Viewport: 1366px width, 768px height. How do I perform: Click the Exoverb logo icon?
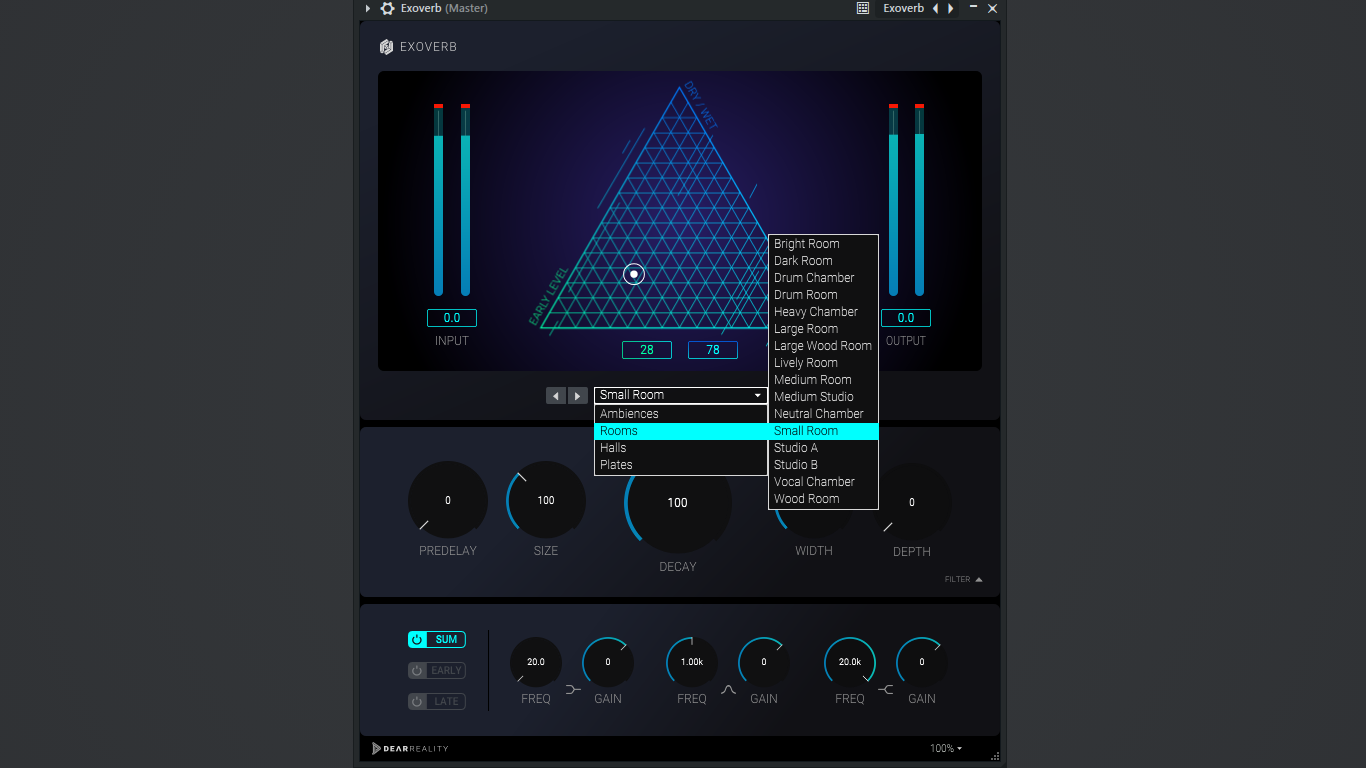click(x=386, y=47)
